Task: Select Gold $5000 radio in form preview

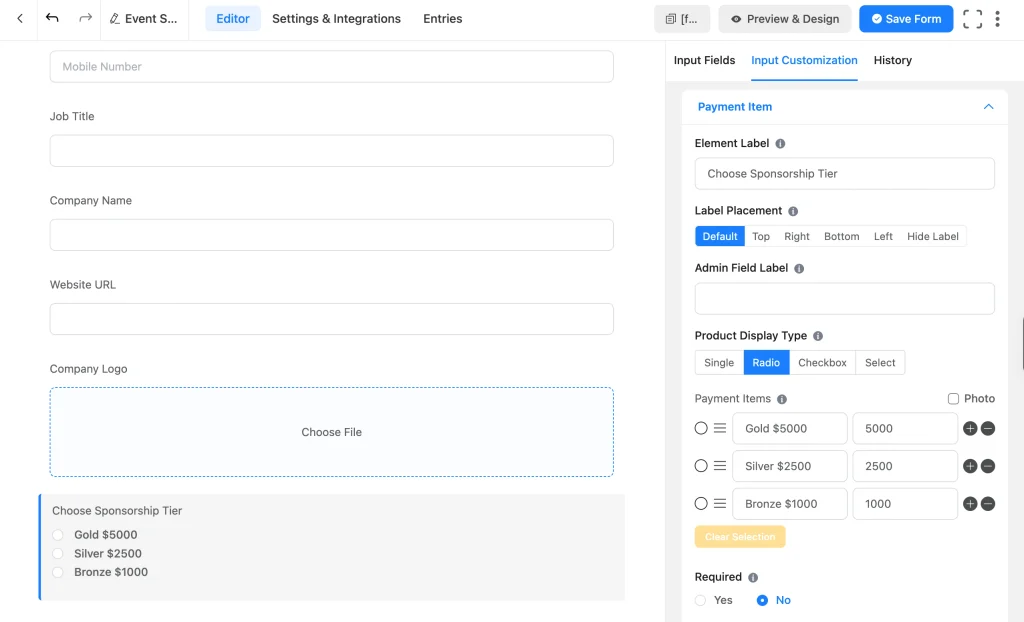Action: [58, 535]
